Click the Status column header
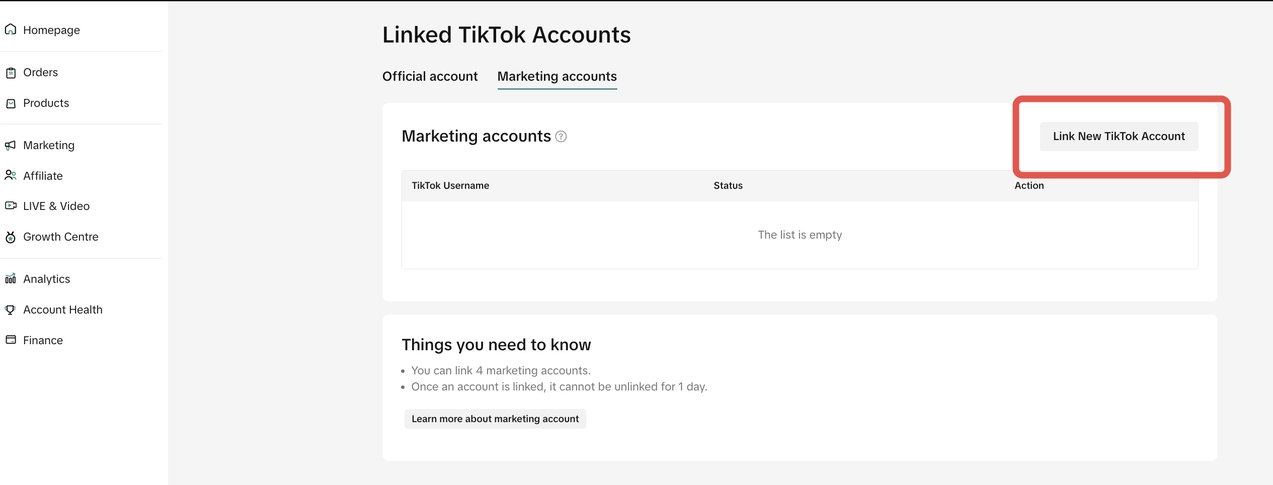This screenshot has width=1273, height=485. click(x=728, y=186)
